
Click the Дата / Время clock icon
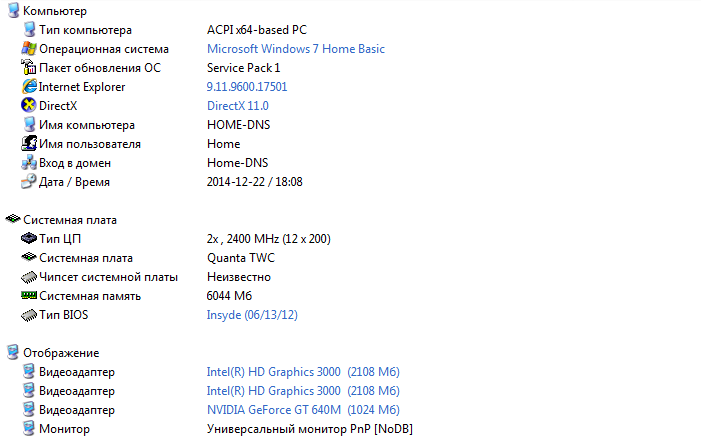coord(28,182)
